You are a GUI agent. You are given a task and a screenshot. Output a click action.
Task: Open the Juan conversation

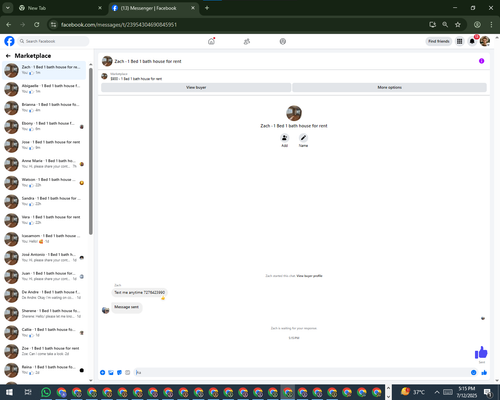pos(44,276)
